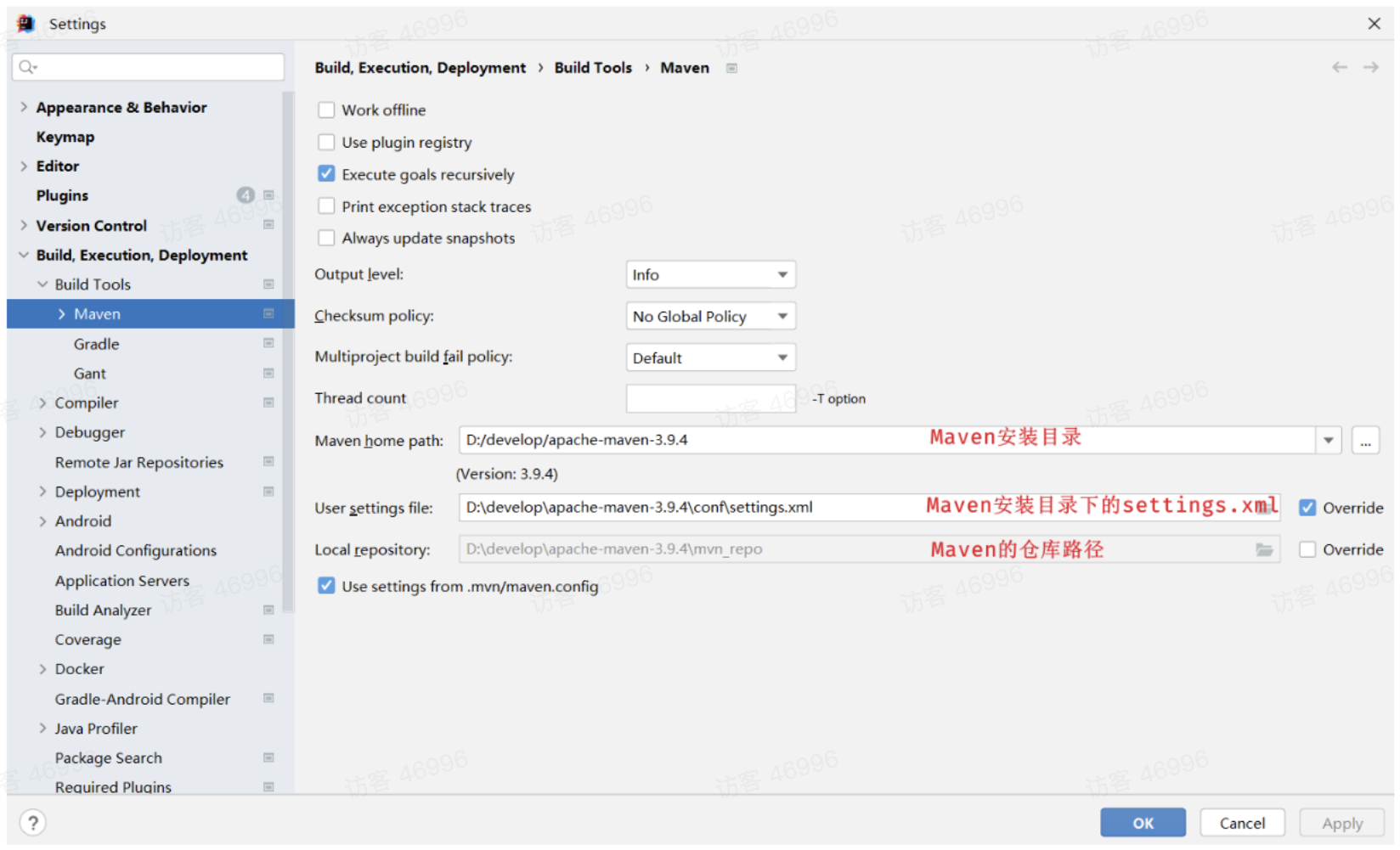1400x850 pixels.
Task: Click the help question mark icon
Action: 32,823
